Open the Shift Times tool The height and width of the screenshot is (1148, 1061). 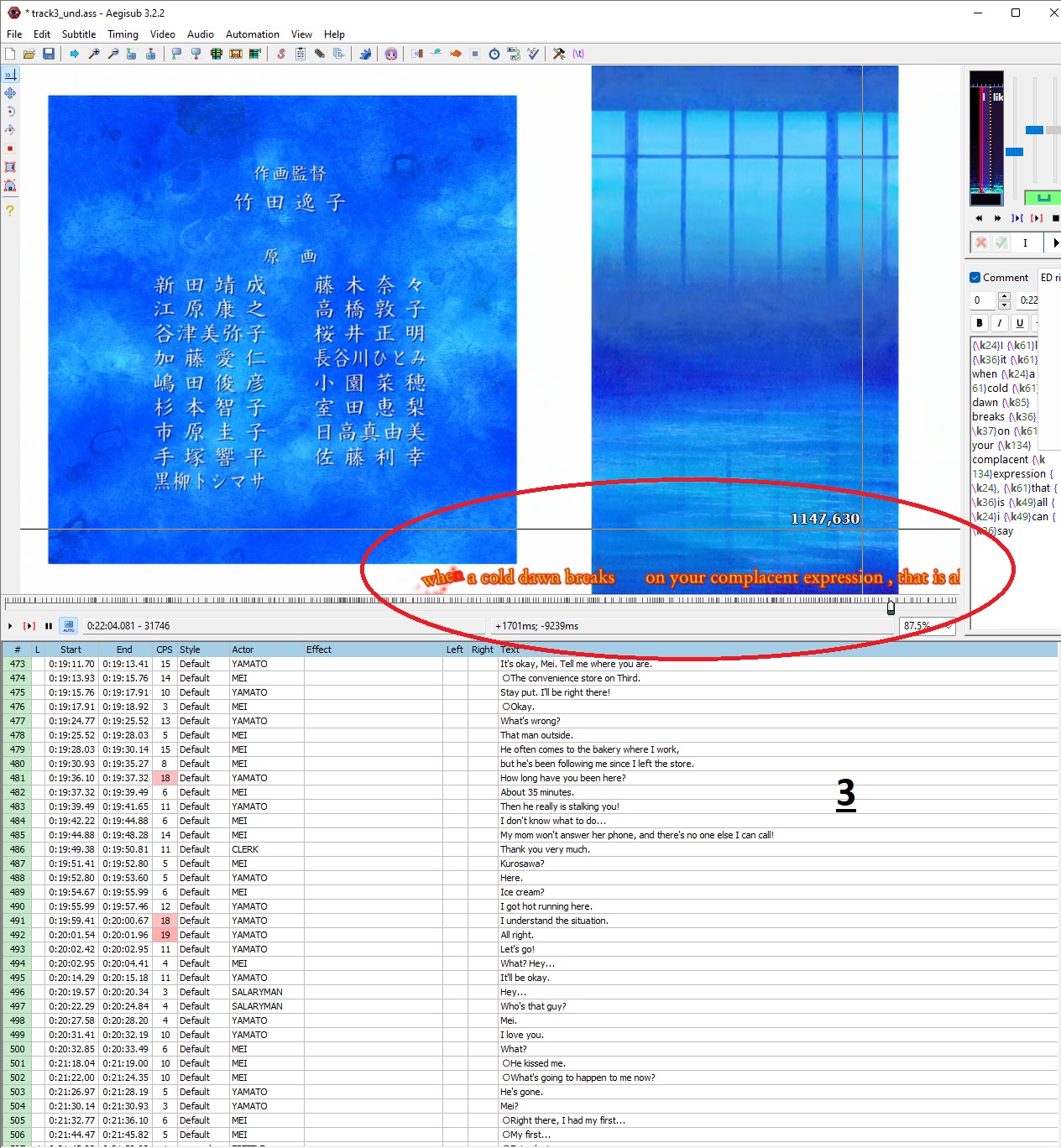417,54
